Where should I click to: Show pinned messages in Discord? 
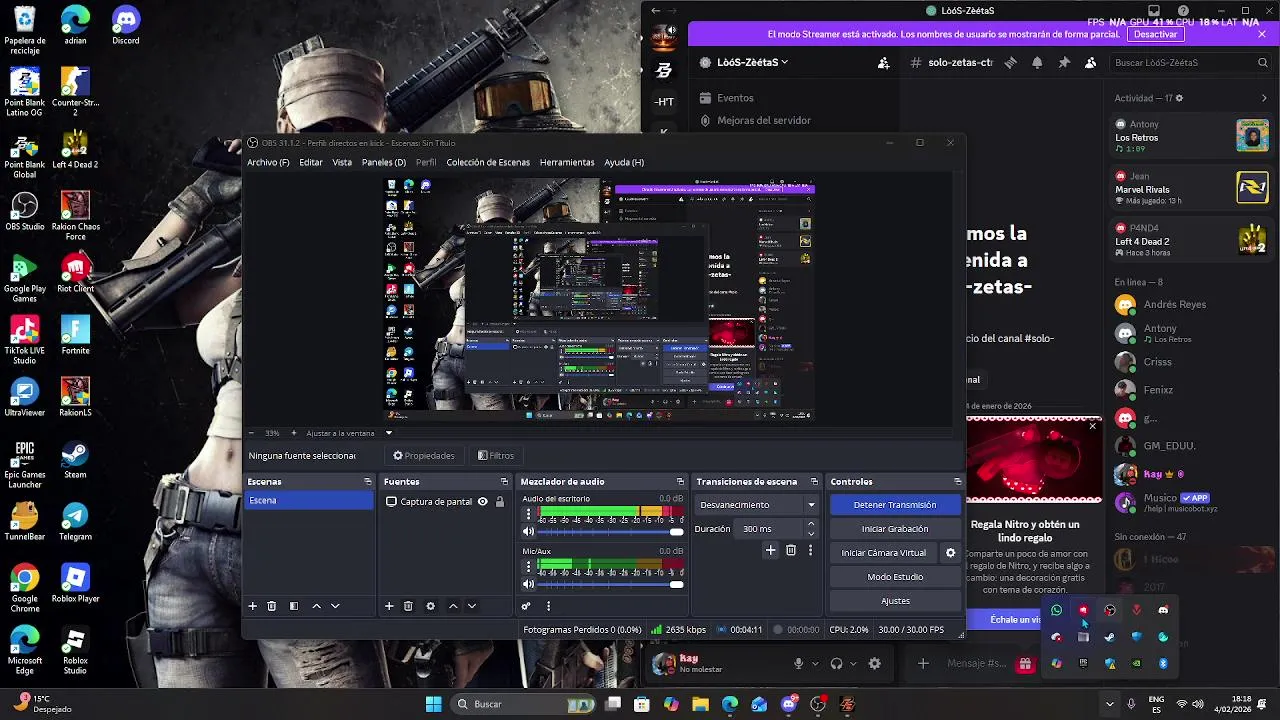[x=1064, y=62]
